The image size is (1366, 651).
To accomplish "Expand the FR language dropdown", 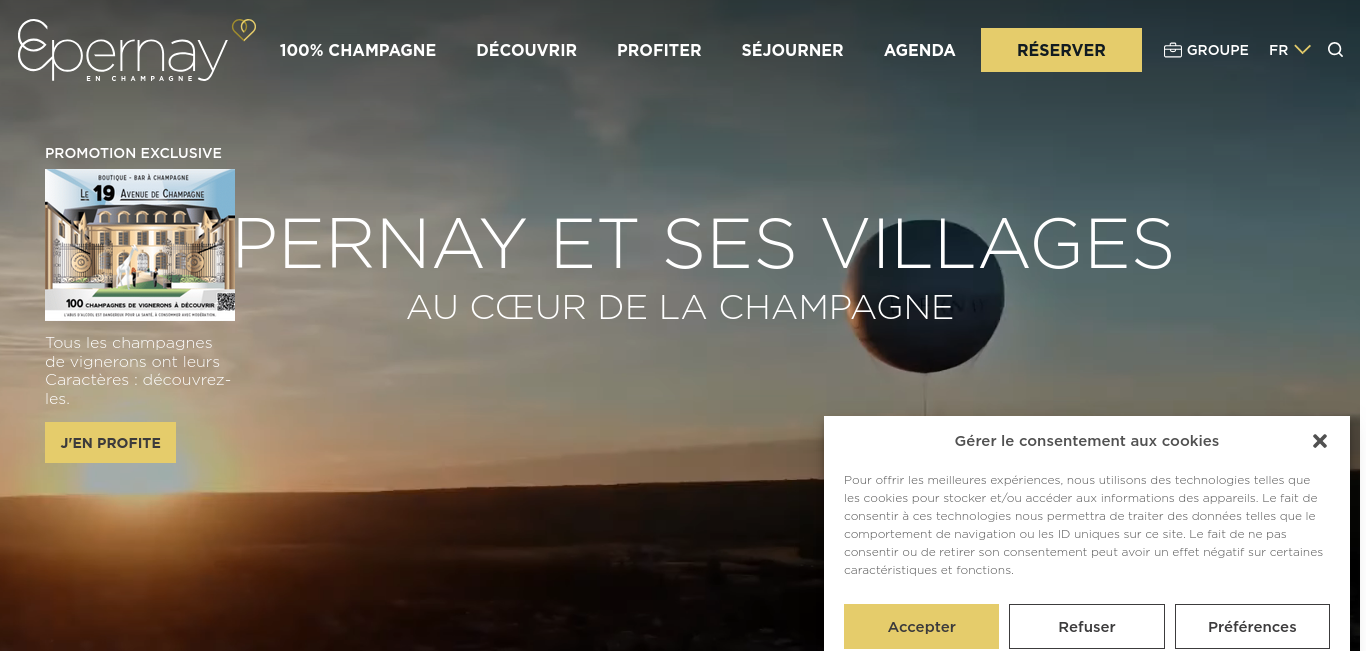I will (1290, 50).
